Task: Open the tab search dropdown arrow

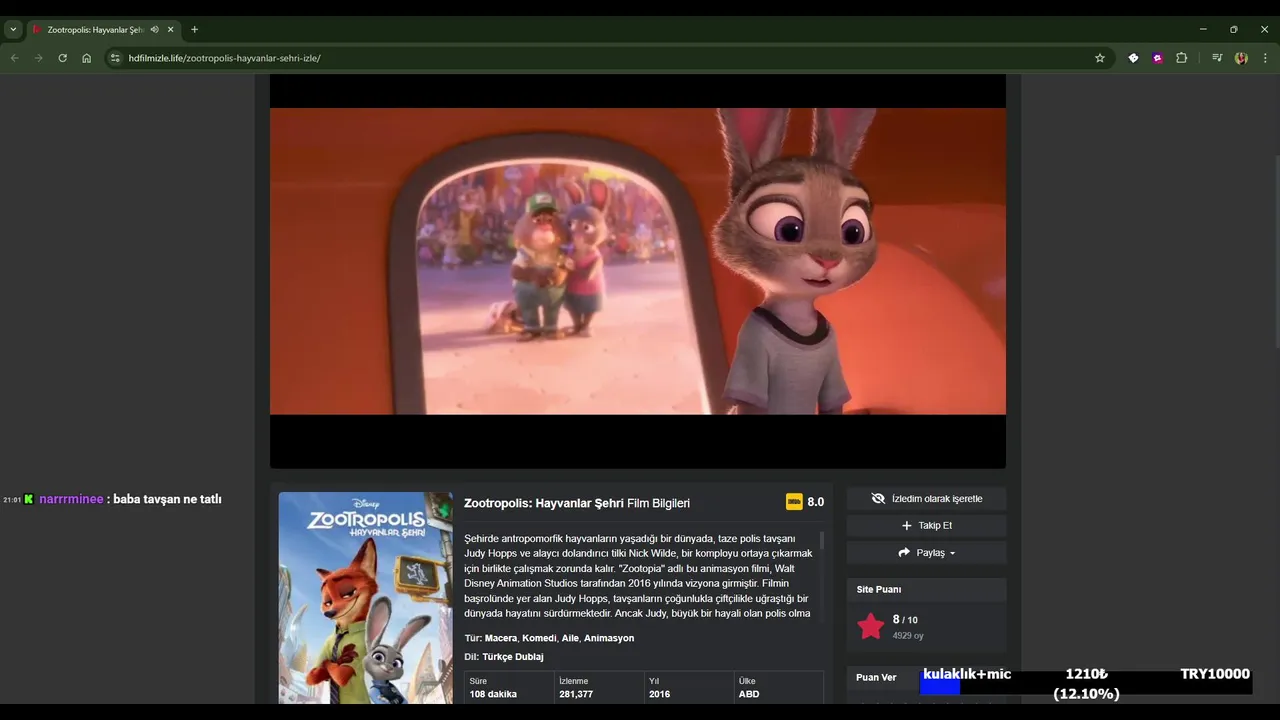Action: click(x=13, y=30)
